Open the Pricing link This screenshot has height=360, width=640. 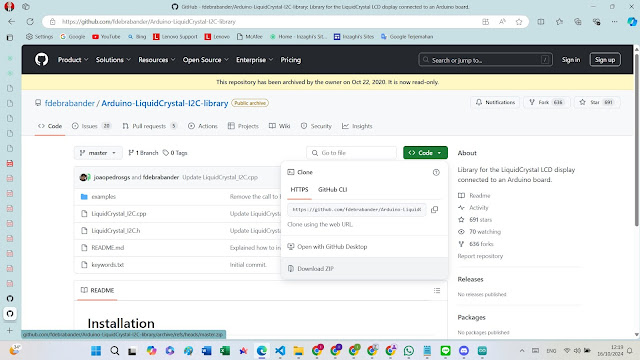tap(291, 60)
